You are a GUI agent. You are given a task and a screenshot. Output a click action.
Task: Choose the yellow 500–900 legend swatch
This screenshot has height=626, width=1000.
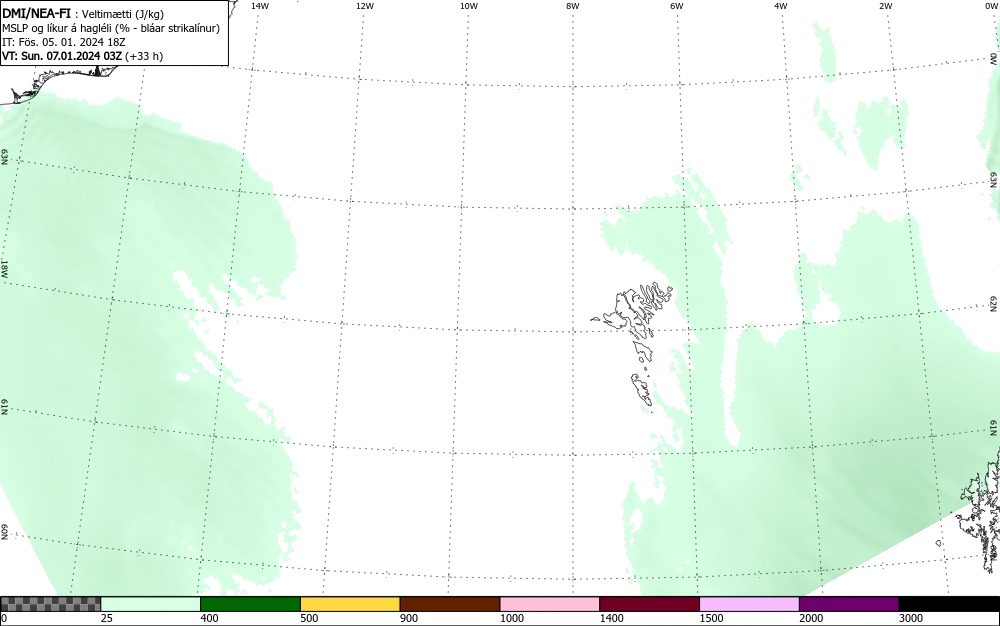click(x=350, y=604)
